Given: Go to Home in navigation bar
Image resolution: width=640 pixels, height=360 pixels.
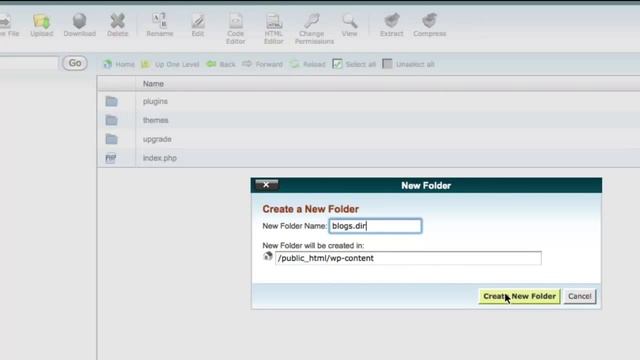Looking at the screenshot, I should (119, 64).
